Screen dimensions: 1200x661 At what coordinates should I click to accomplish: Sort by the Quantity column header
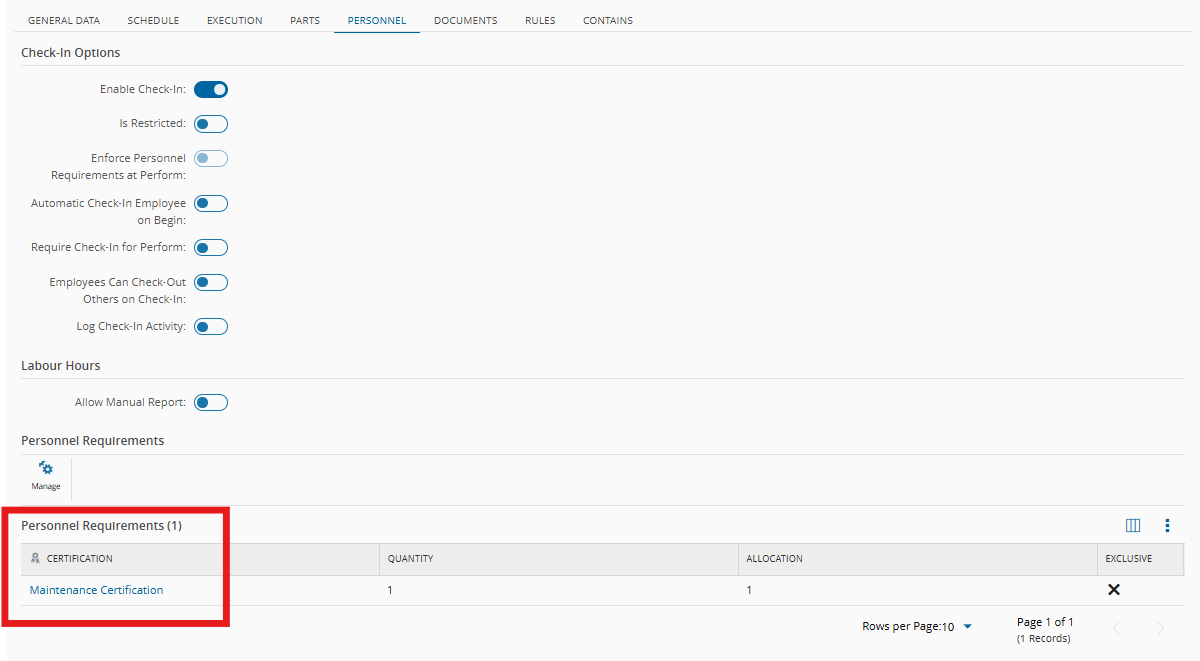559,559
